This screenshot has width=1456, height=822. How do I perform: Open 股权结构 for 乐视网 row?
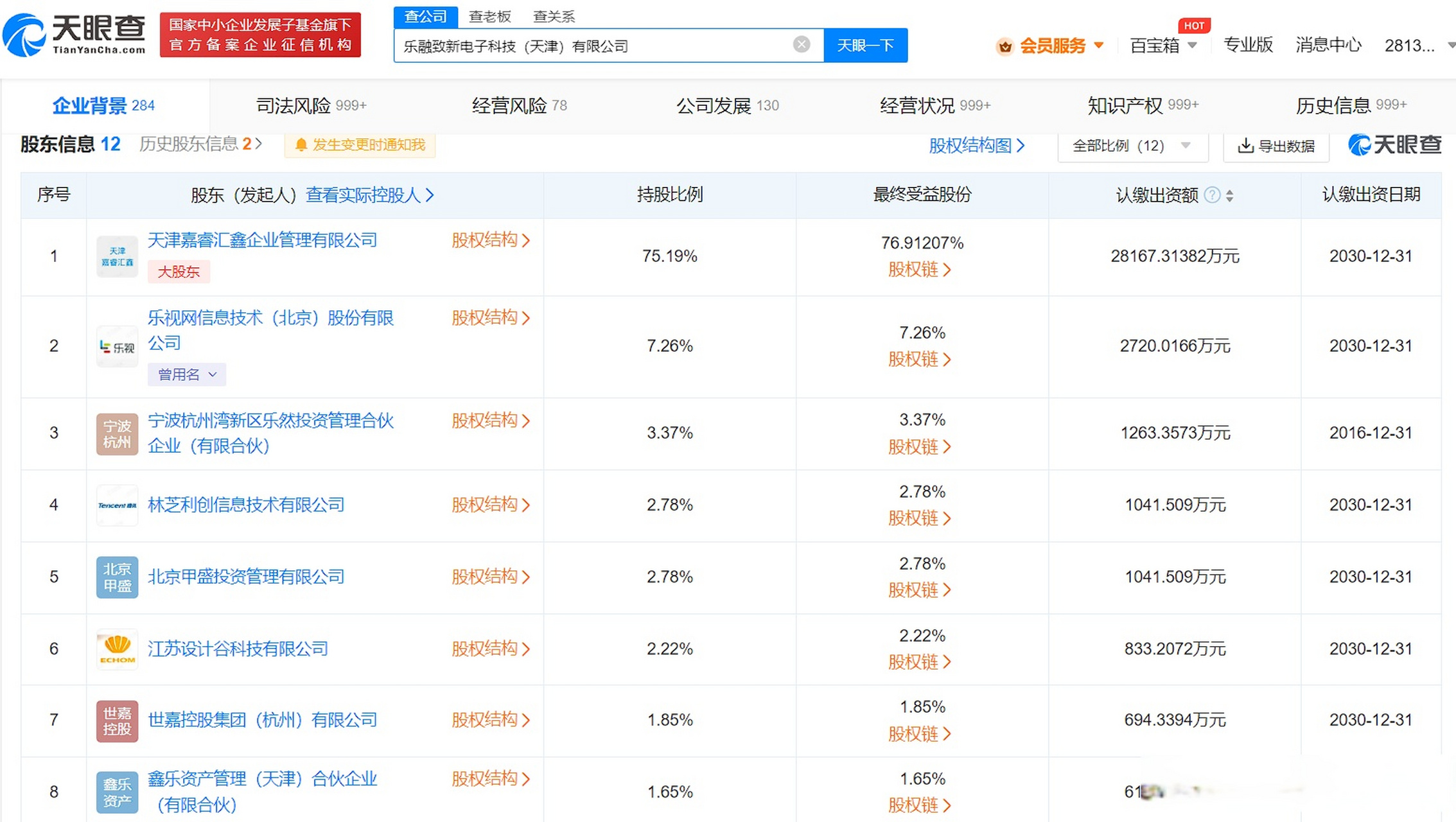[491, 318]
